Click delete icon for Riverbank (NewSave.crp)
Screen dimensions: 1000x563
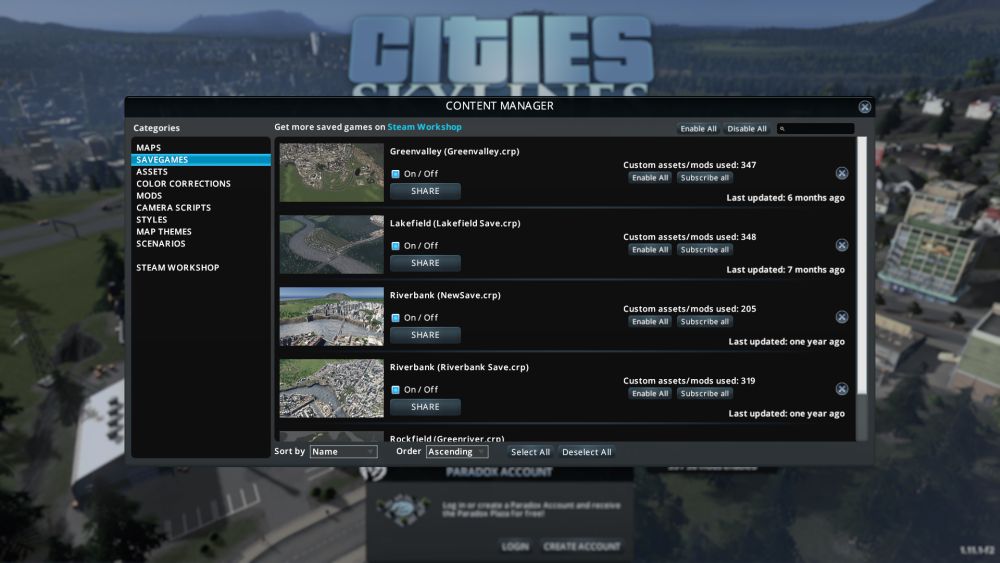pos(841,317)
